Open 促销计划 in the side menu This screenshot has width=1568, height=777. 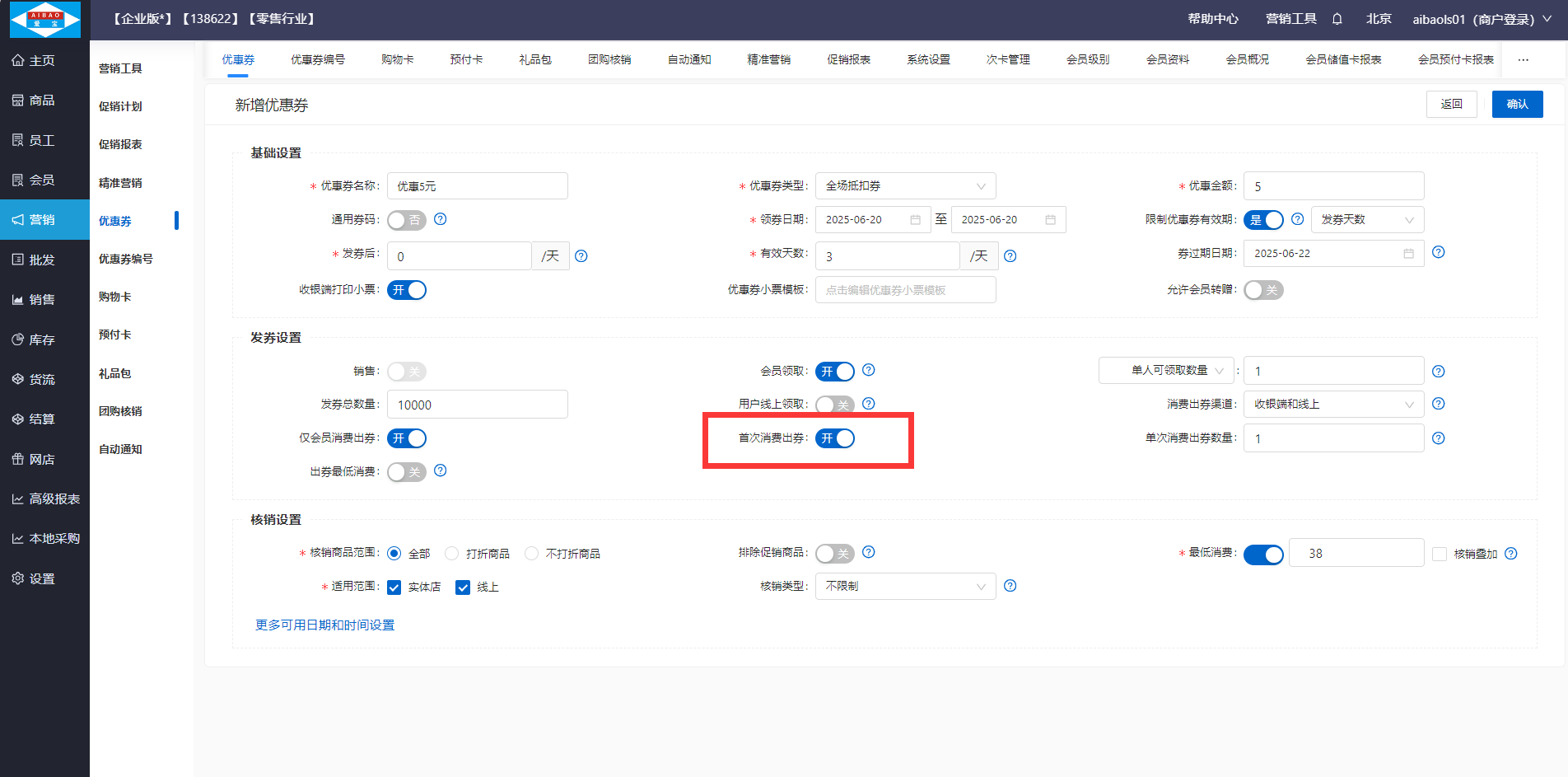(120, 106)
